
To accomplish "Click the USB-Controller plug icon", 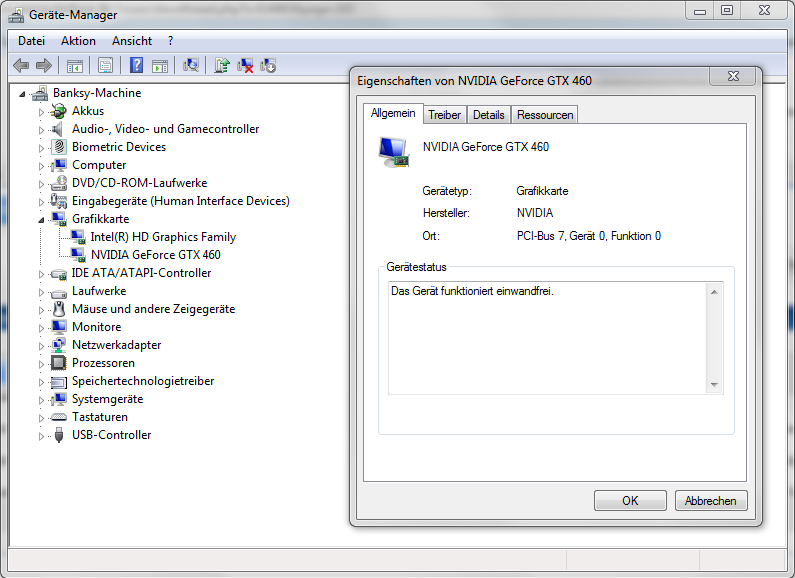I will click(x=59, y=435).
